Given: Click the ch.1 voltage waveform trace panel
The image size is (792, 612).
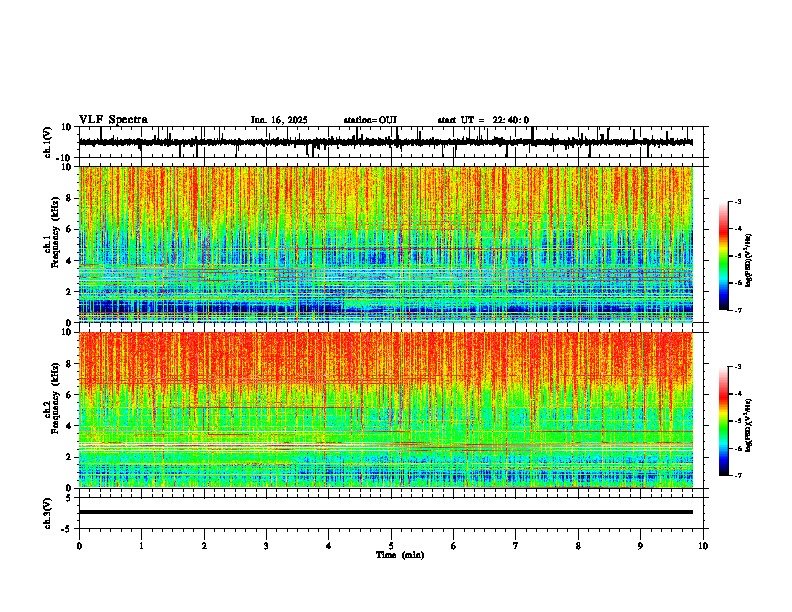Looking at the screenshot, I should [393, 142].
